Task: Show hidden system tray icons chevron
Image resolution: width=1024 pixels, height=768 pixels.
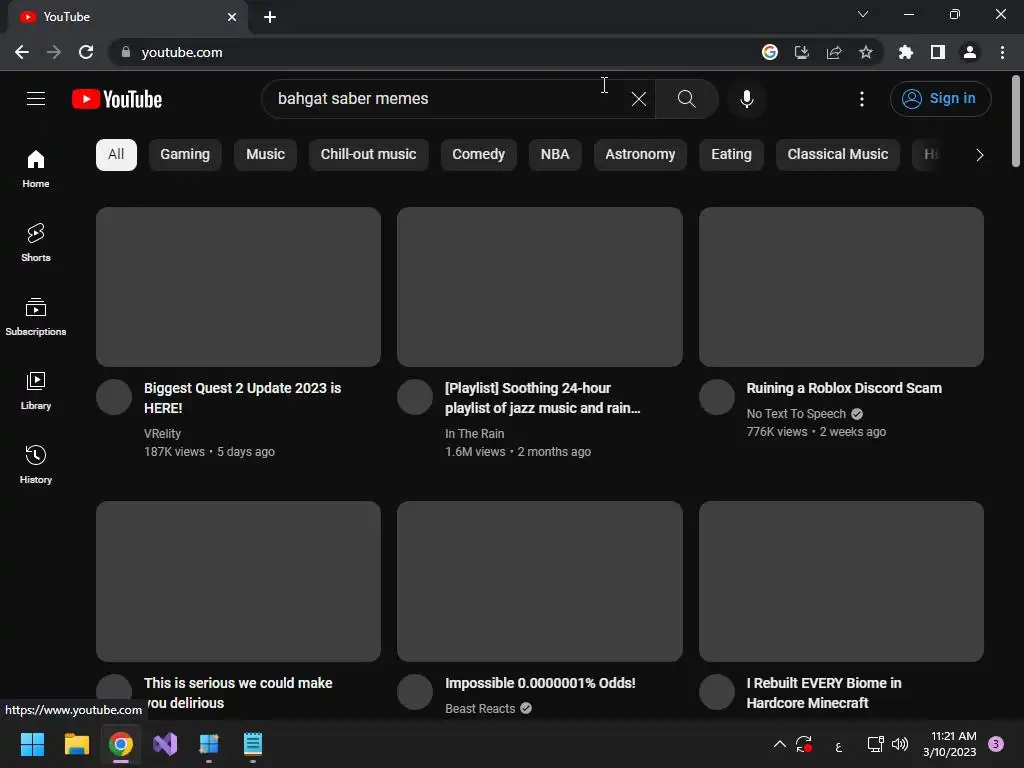Action: [780, 744]
